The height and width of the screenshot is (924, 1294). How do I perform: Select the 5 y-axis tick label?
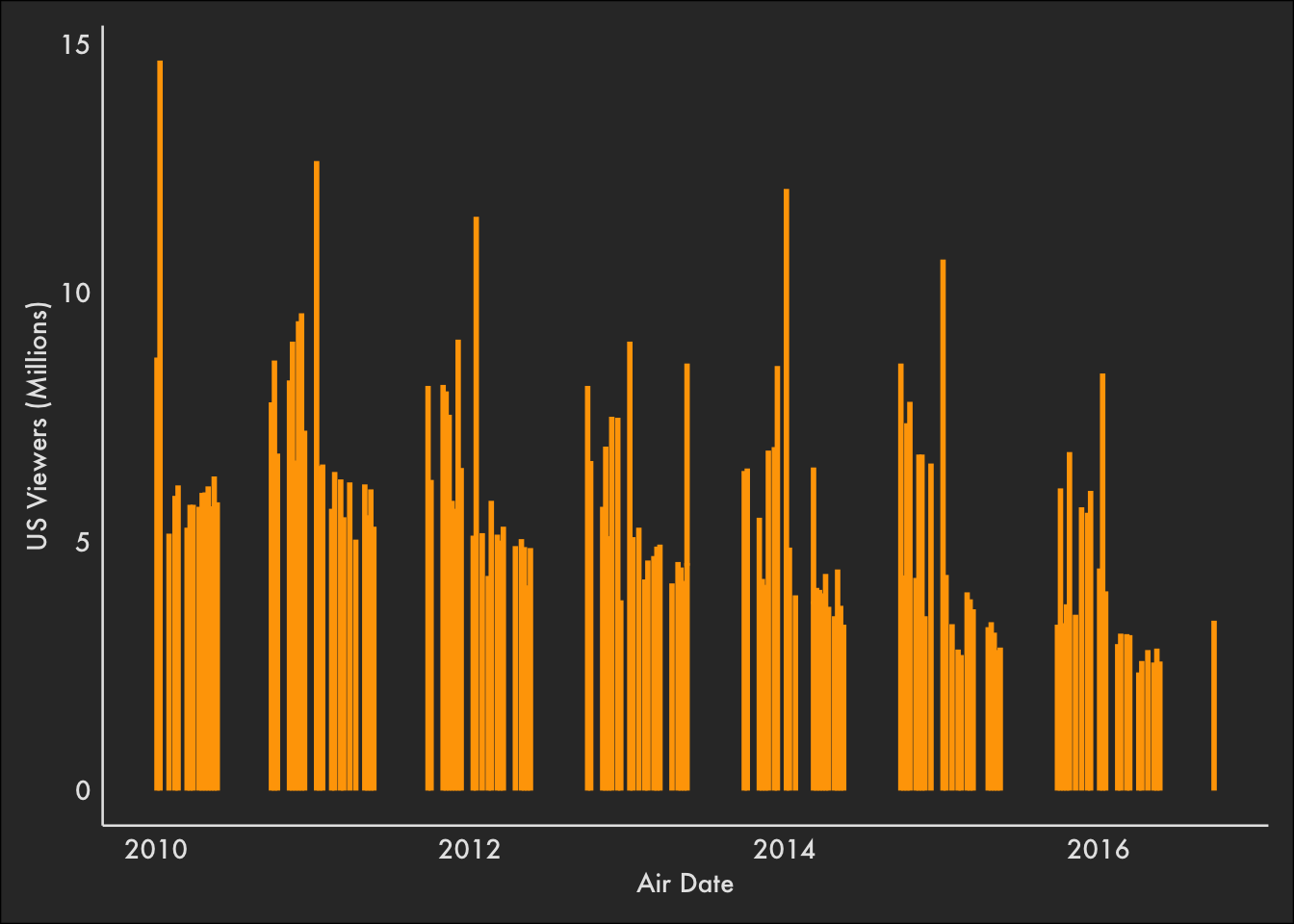[x=82, y=542]
